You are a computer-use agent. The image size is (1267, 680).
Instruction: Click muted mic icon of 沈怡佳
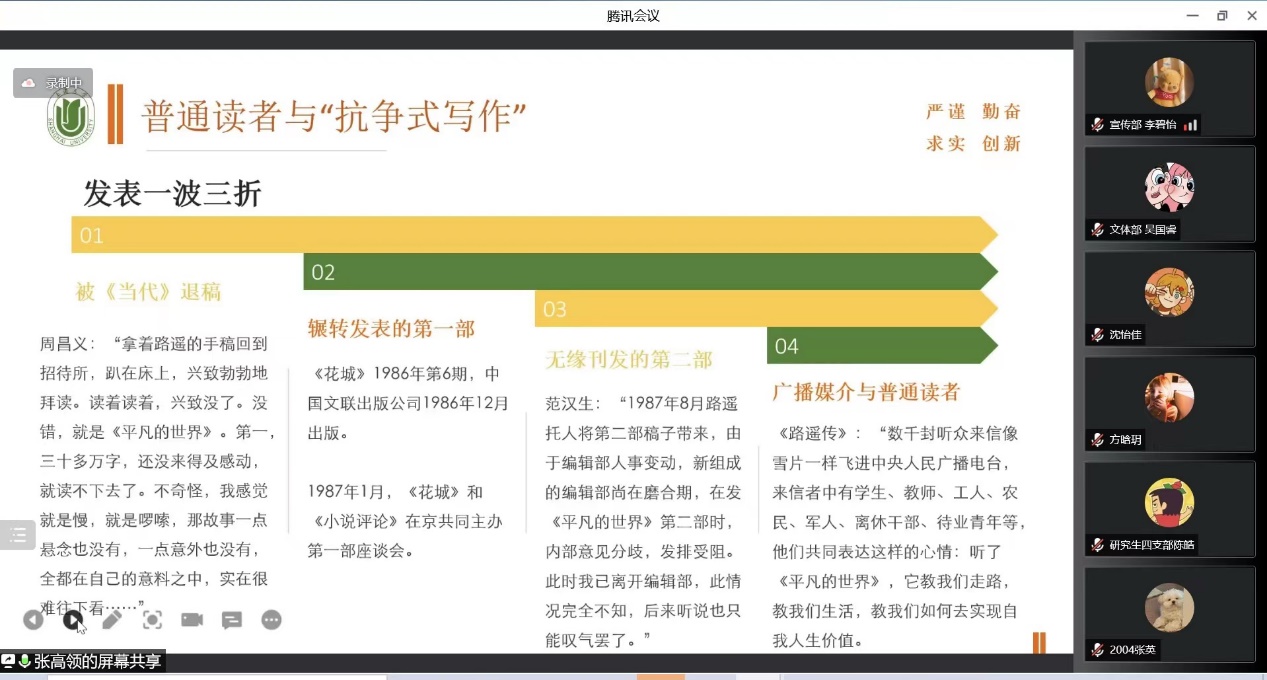tap(1097, 335)
